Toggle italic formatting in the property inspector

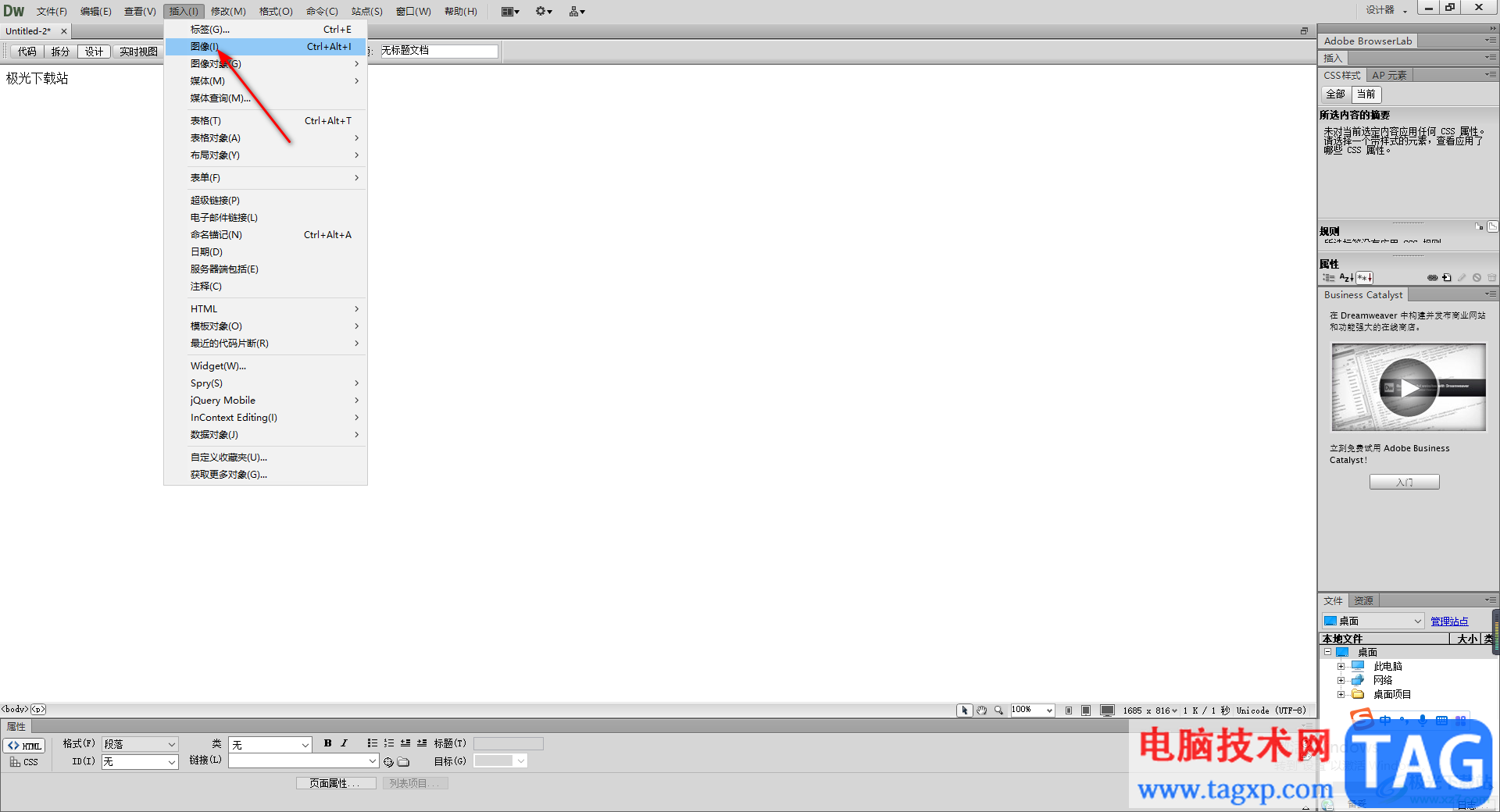[x=344, y=743]
